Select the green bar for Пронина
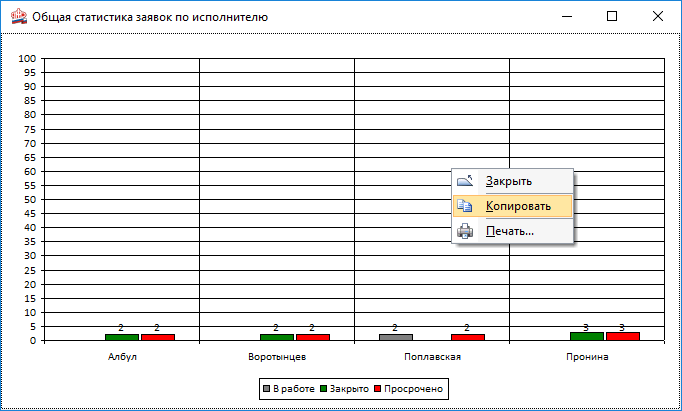Screen dimensions: 682x411 [586, 336]
